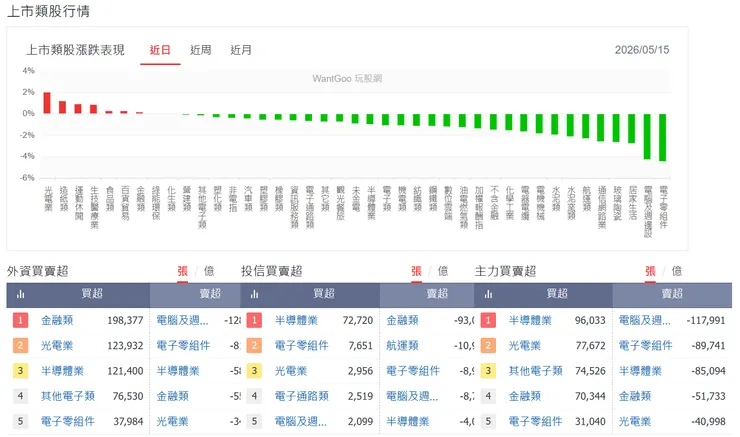The height and width of the screenshot is (437, 740).
Task: Toggle 主力買賣超 units to 億
Action: click(x=677, y=271)
